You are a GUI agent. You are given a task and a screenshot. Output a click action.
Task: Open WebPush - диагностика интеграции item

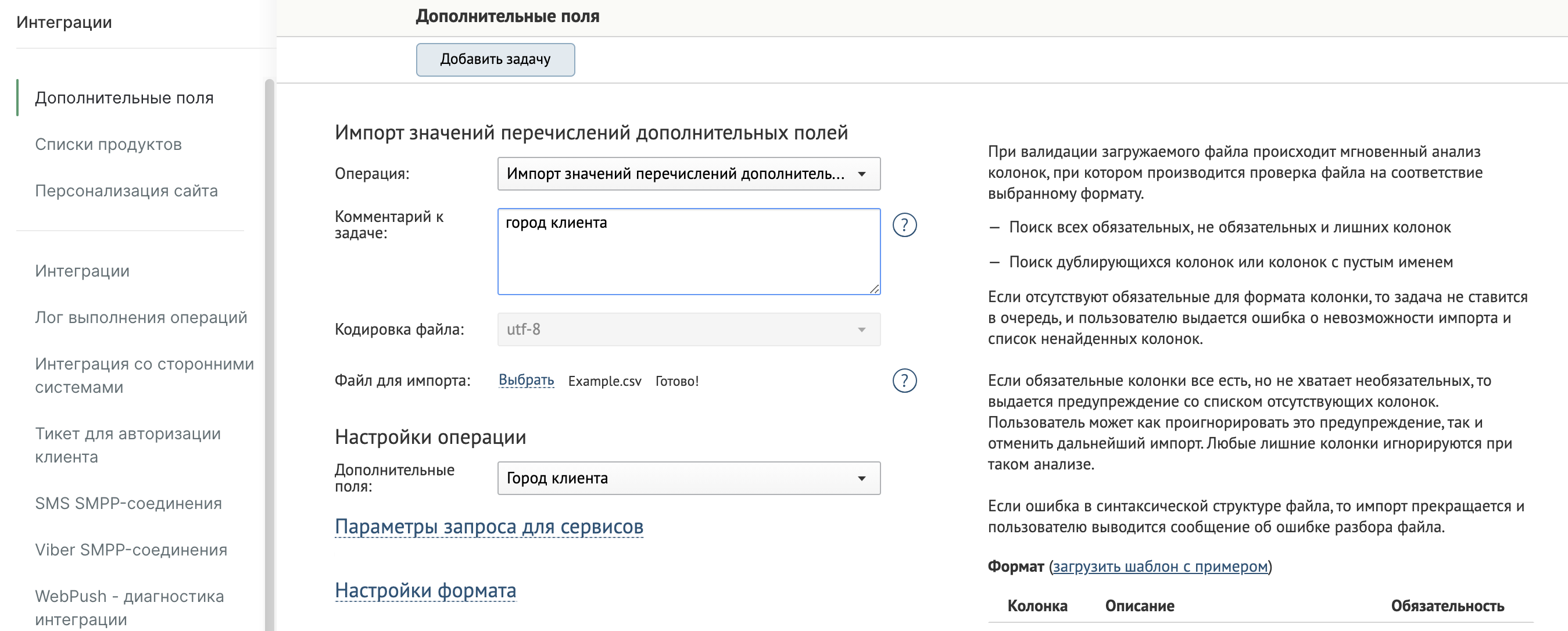point(129,607)
